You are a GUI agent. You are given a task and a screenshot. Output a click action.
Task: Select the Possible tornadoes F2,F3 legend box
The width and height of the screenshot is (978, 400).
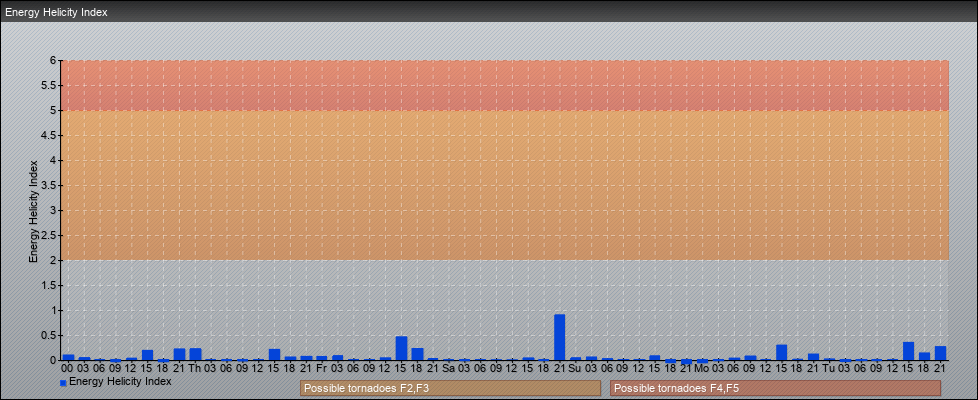coord(450,388)
